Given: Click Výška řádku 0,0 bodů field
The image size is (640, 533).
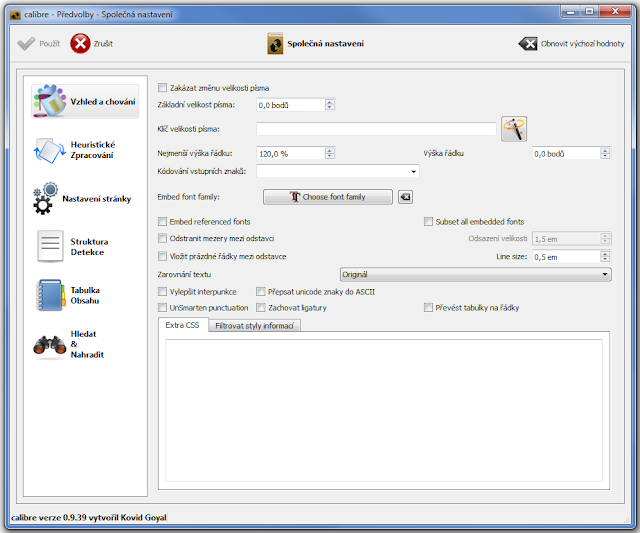Looking at the screenshot, I should [567, 154].
